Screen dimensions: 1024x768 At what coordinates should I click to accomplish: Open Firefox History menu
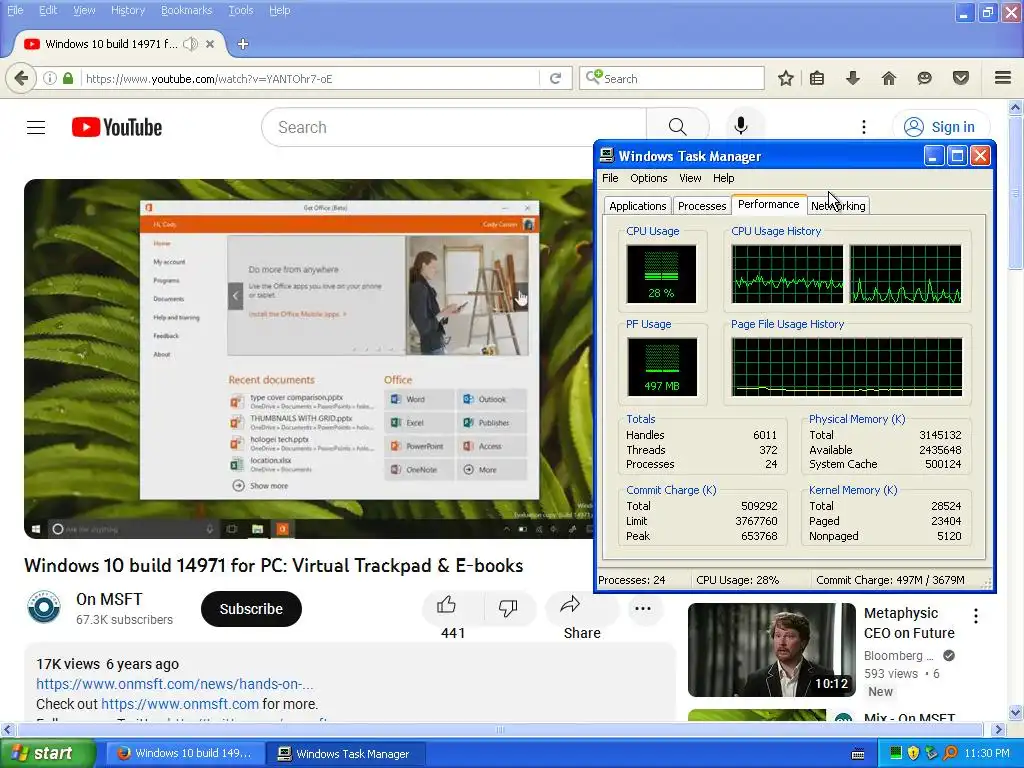[x=128, y=10]
